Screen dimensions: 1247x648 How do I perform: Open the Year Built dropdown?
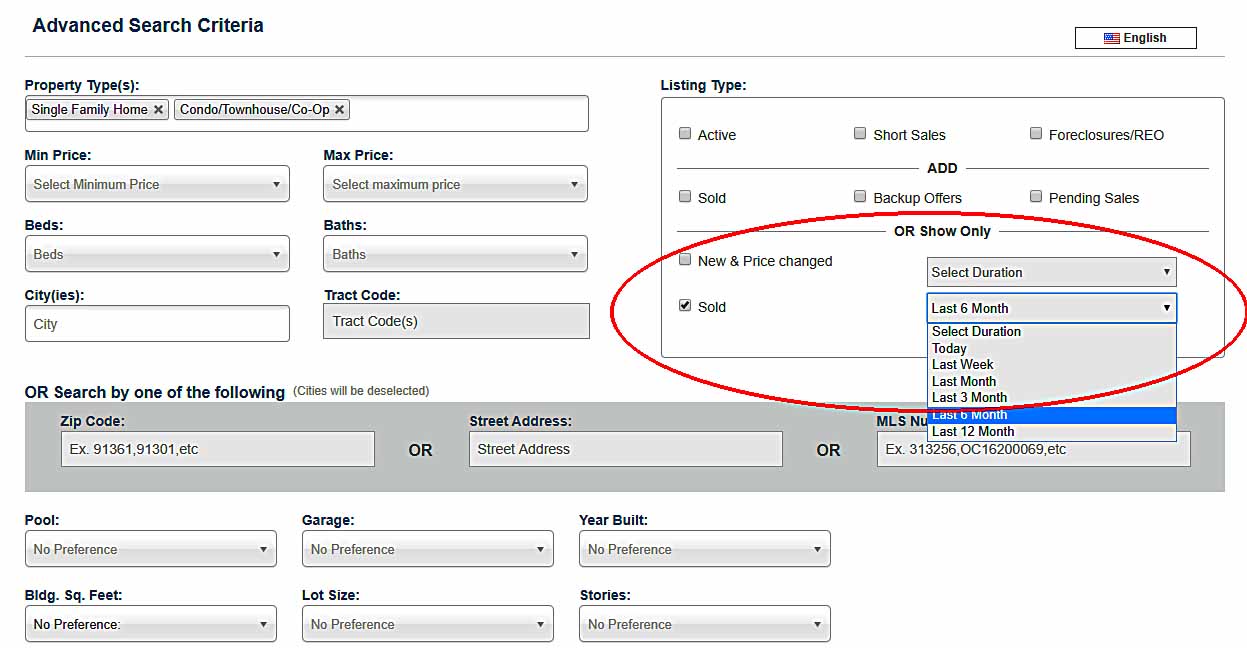[x=704, y=549]
